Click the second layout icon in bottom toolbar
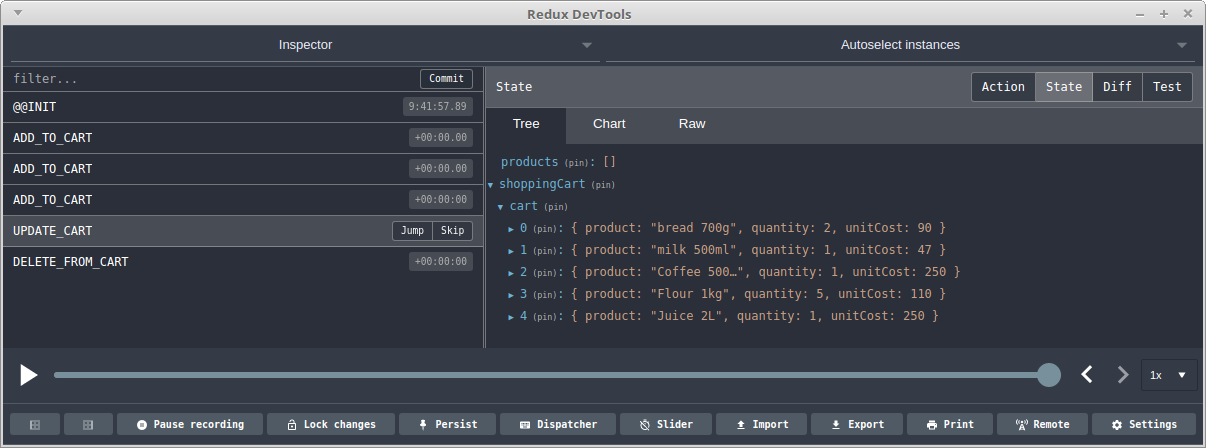 [88, 425]
